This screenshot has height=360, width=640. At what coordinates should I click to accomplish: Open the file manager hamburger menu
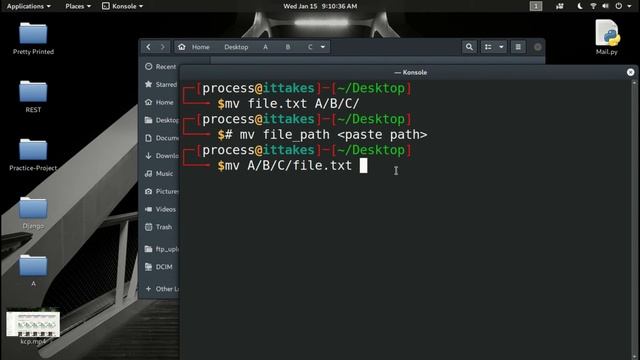pos(518,47)
